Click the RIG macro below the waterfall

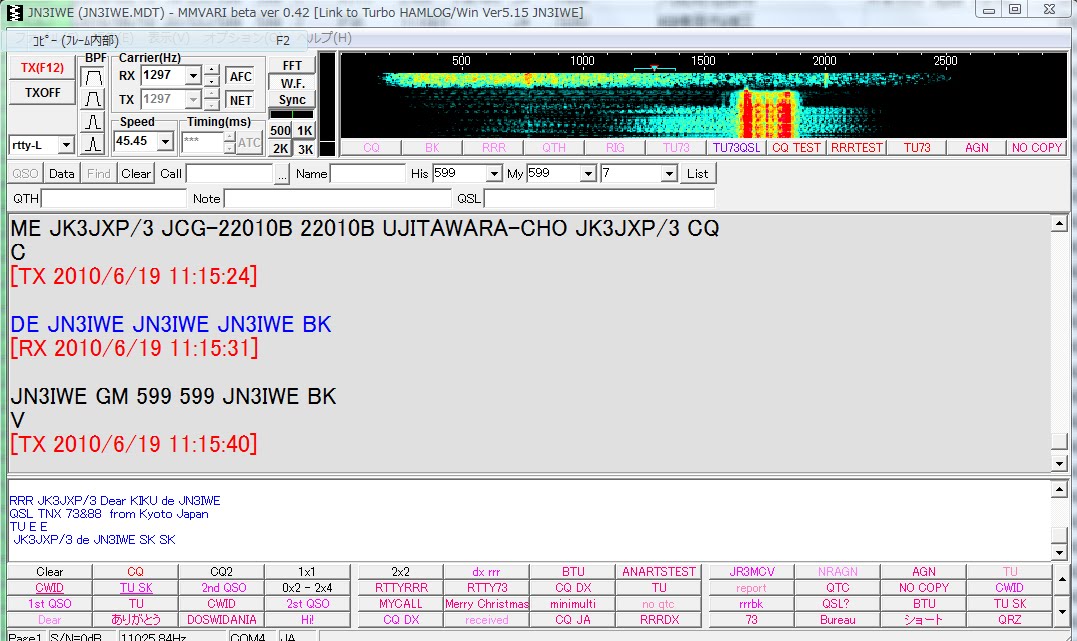tap(615, 148)
